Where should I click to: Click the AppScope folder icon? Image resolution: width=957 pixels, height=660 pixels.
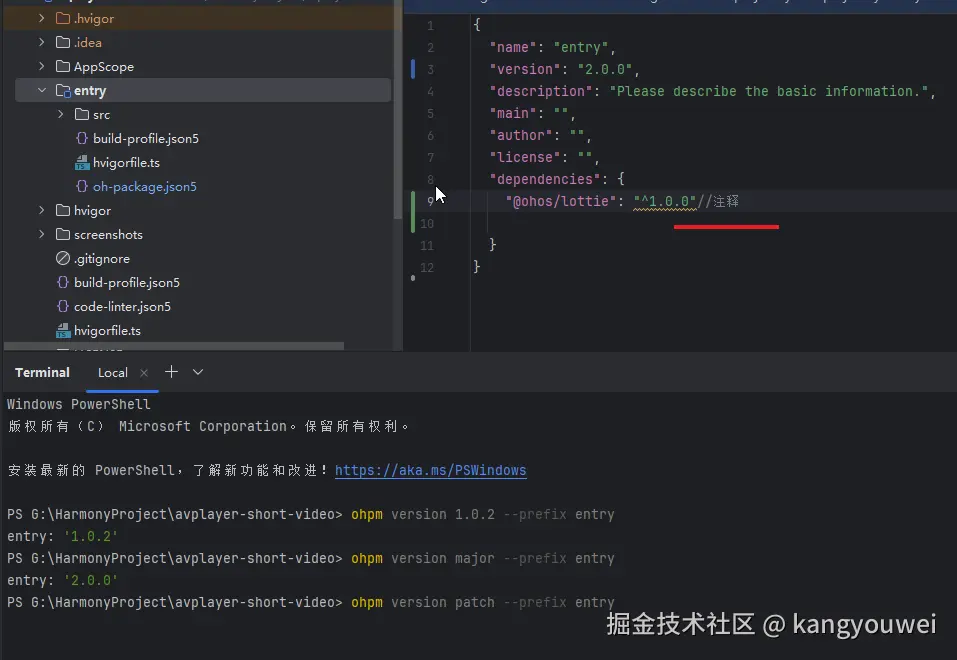pos(63,66)
